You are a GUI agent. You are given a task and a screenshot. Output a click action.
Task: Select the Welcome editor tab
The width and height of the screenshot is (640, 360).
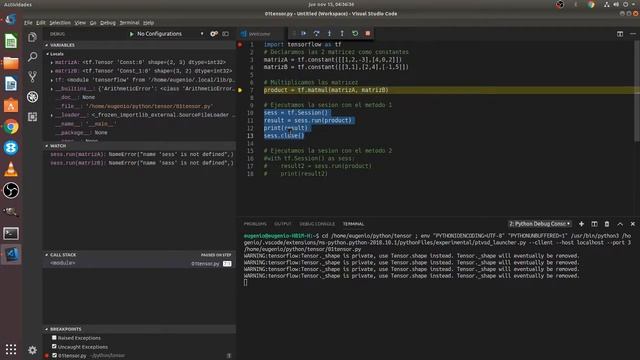tap(259, 34)
